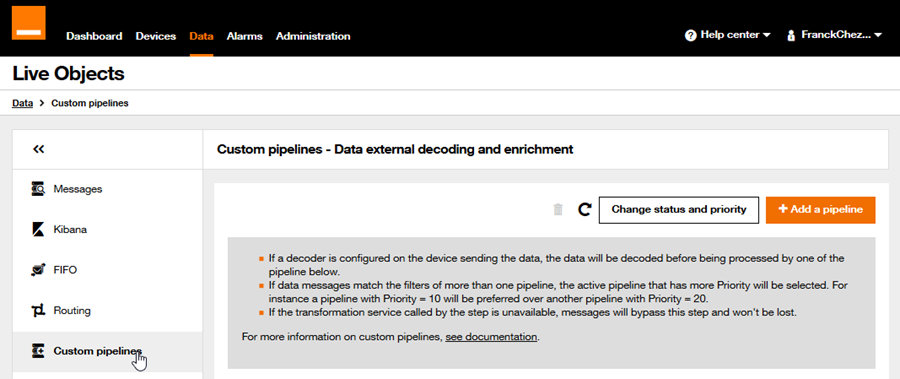Click the Messages sidebar icon
The image size is (900, 379).
click(x=38, y=188)
